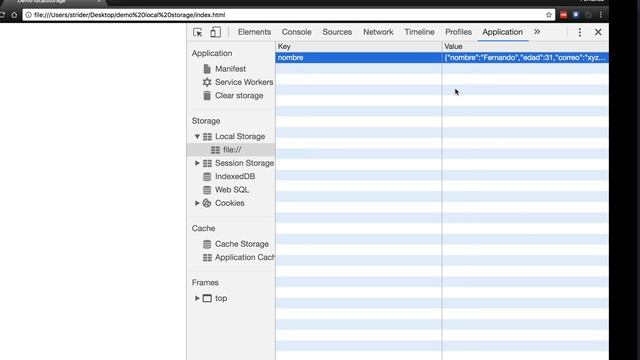640x360 pixels.
Task: Toggle the device toolbar icon
Action: coord(216,32)
